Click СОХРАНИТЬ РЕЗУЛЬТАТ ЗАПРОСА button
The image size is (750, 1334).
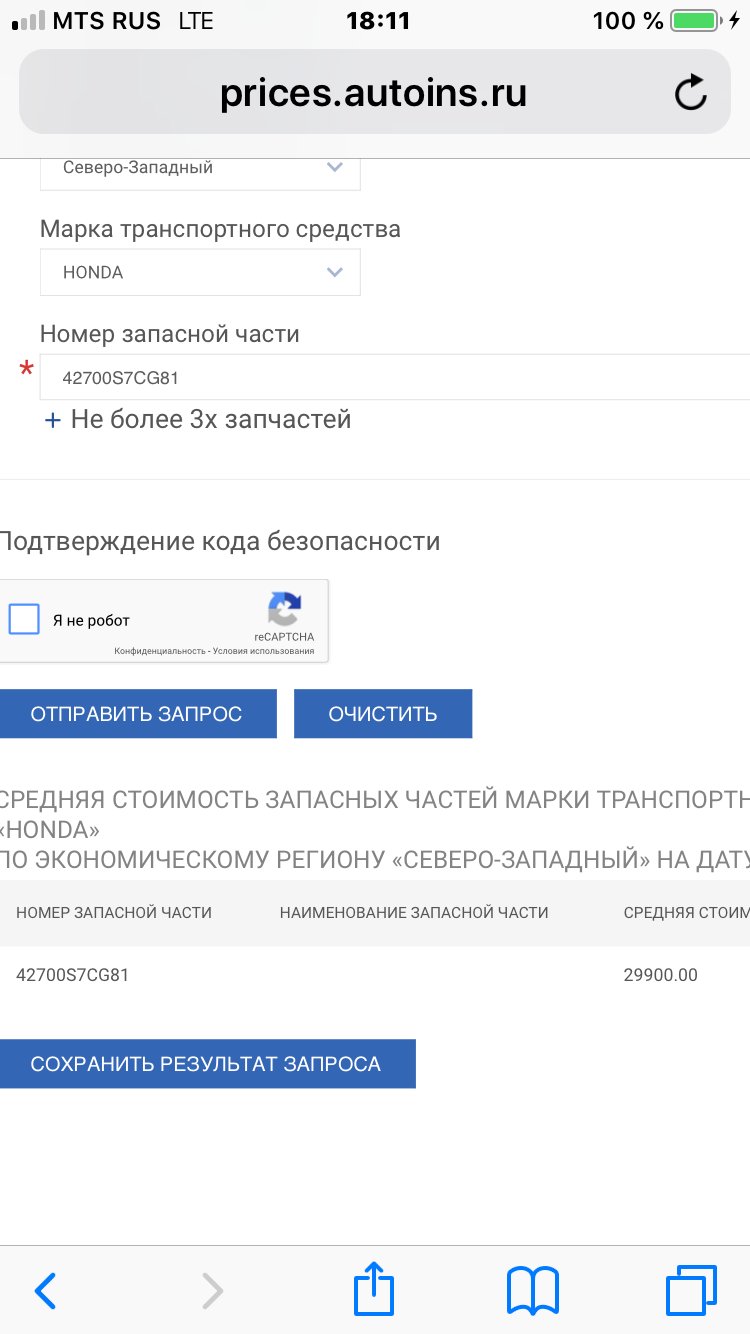point(206,1064)
